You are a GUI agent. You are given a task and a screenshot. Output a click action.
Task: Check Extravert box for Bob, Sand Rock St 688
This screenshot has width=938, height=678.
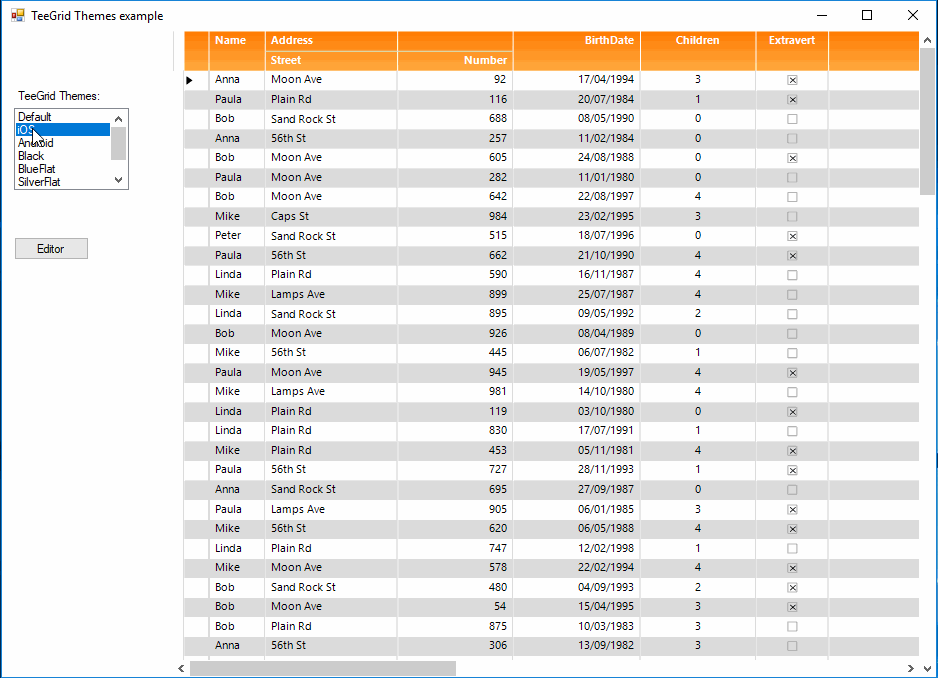[792, 119]
